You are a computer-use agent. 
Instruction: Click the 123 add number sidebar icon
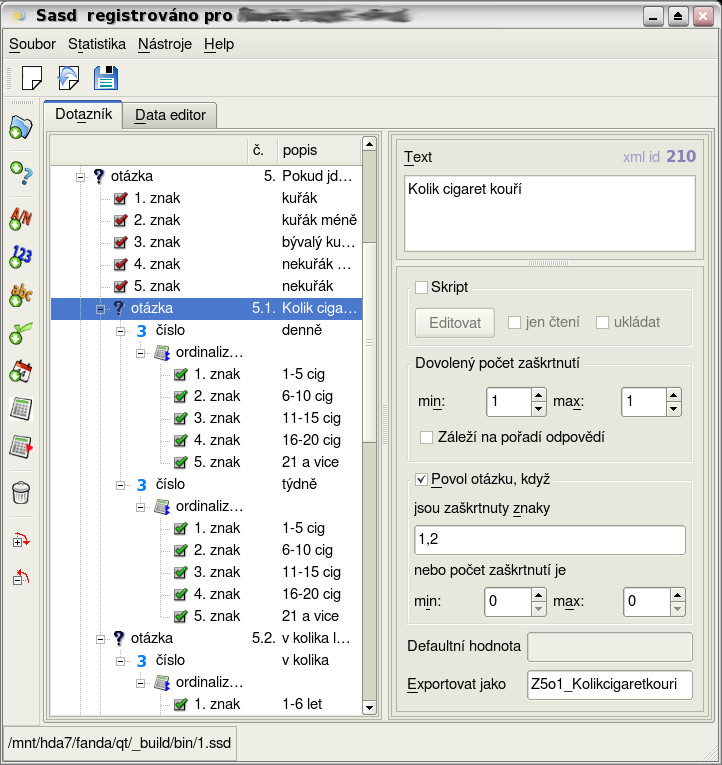pos(21,256)
